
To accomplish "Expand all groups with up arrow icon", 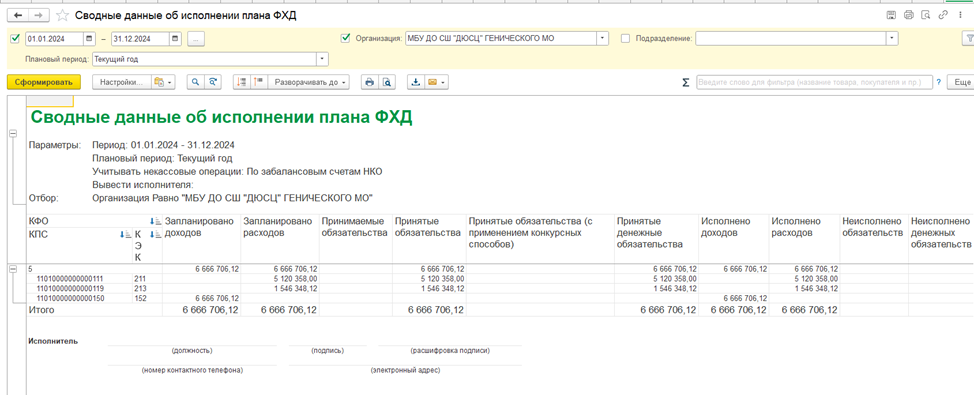I will point(259,82).
